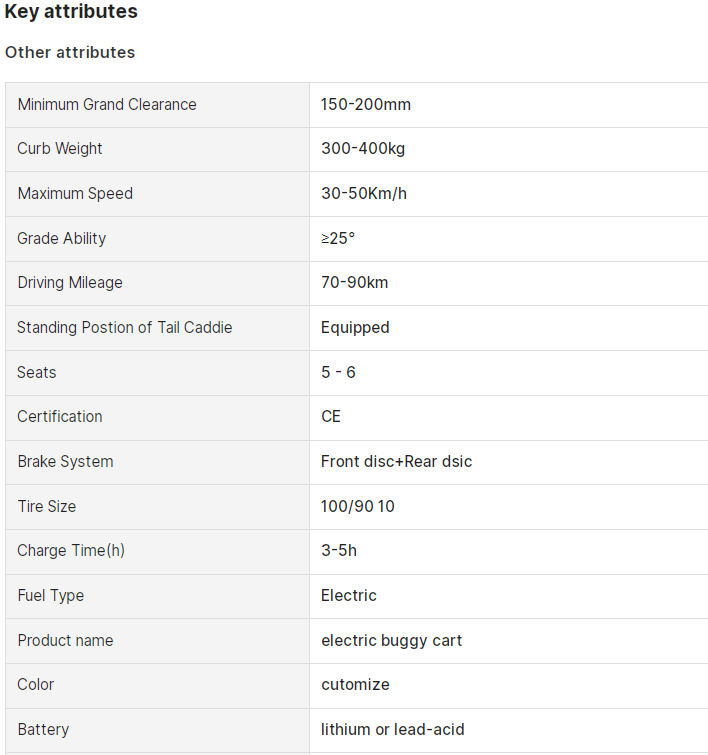
Task: Click the 30-50Km/h speed value
Action: click(x=364, y=194)
